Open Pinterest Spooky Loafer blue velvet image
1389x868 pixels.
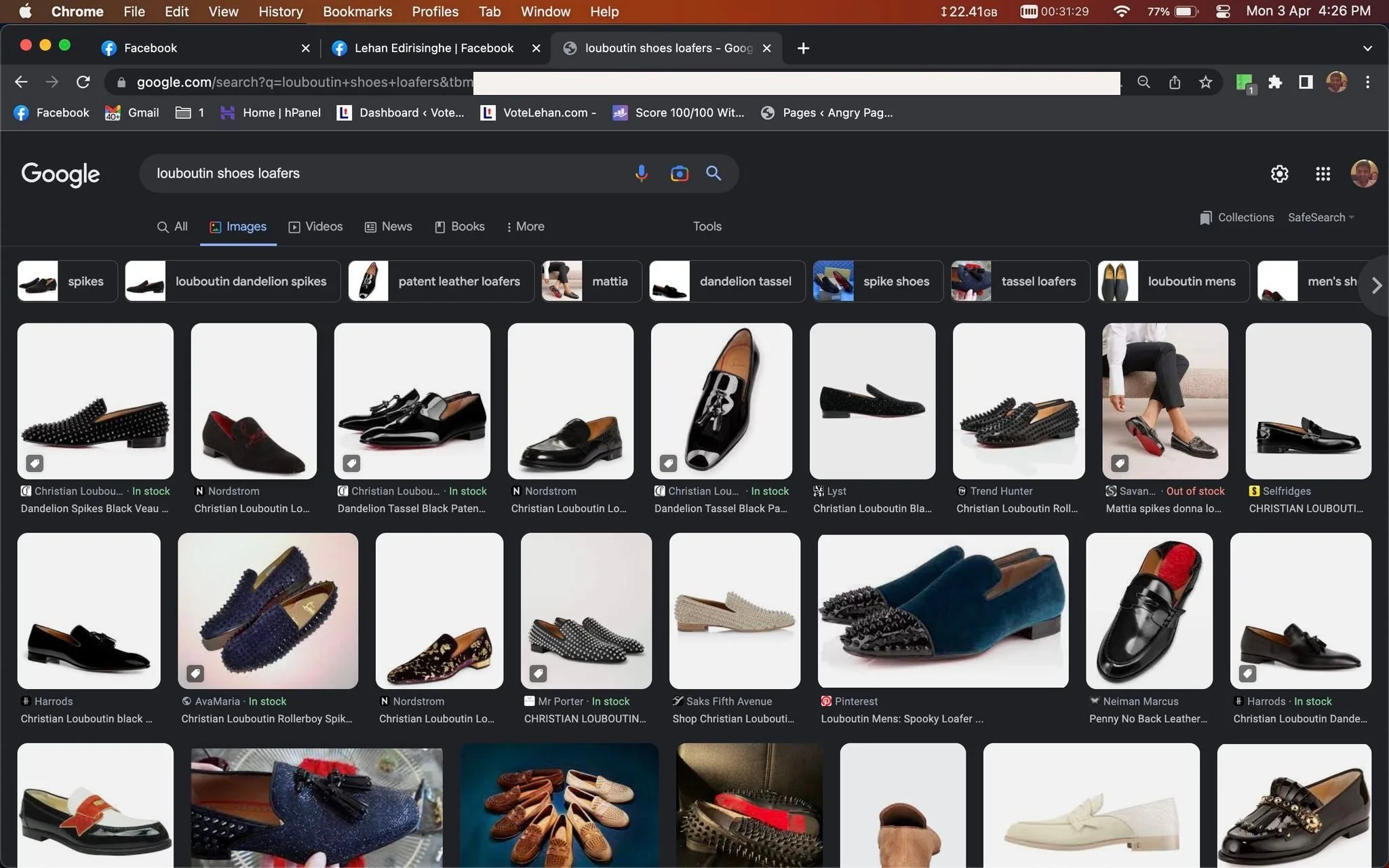coord(943,611)
